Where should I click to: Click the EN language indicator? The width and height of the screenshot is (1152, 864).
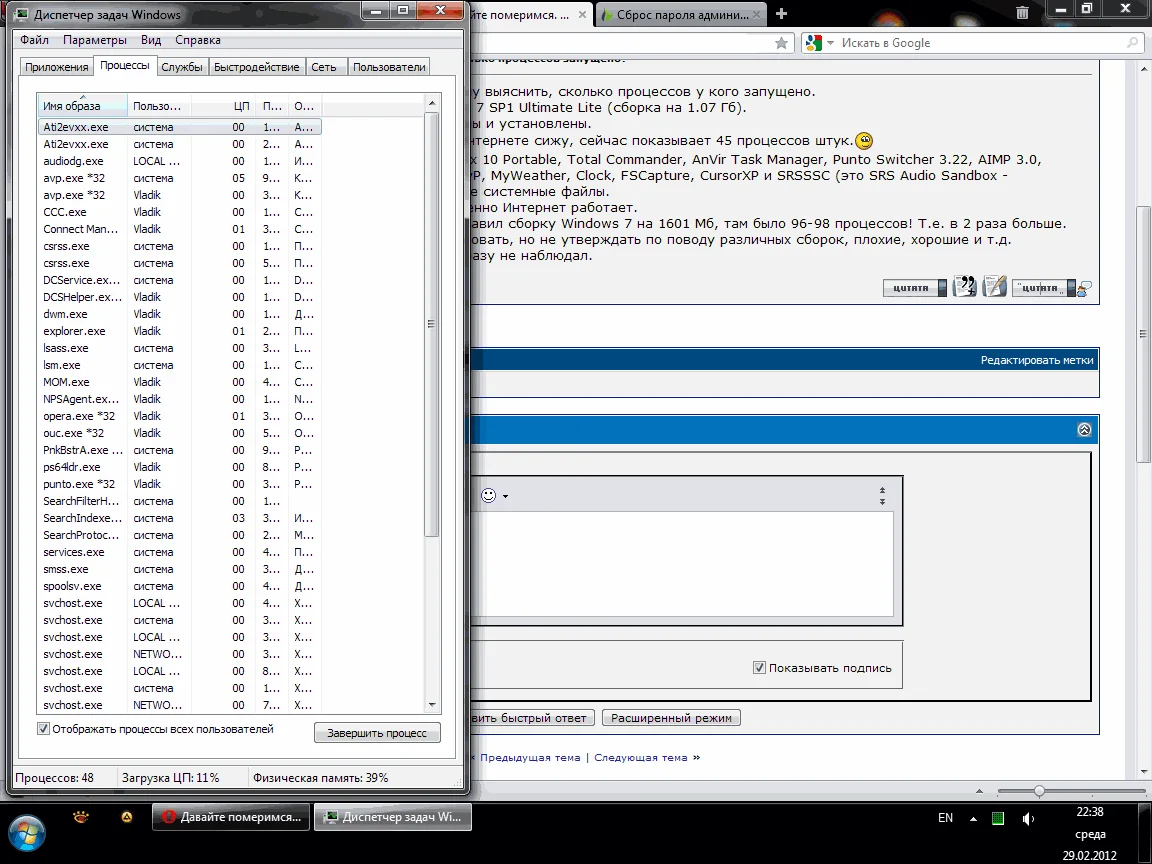click(x=946, y=818)
